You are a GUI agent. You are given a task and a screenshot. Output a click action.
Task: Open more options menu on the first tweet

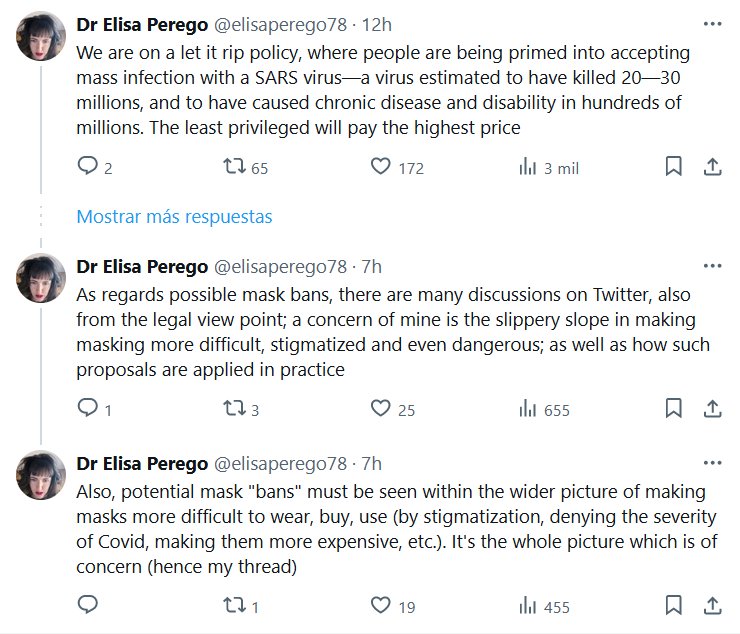pos(712,24)
